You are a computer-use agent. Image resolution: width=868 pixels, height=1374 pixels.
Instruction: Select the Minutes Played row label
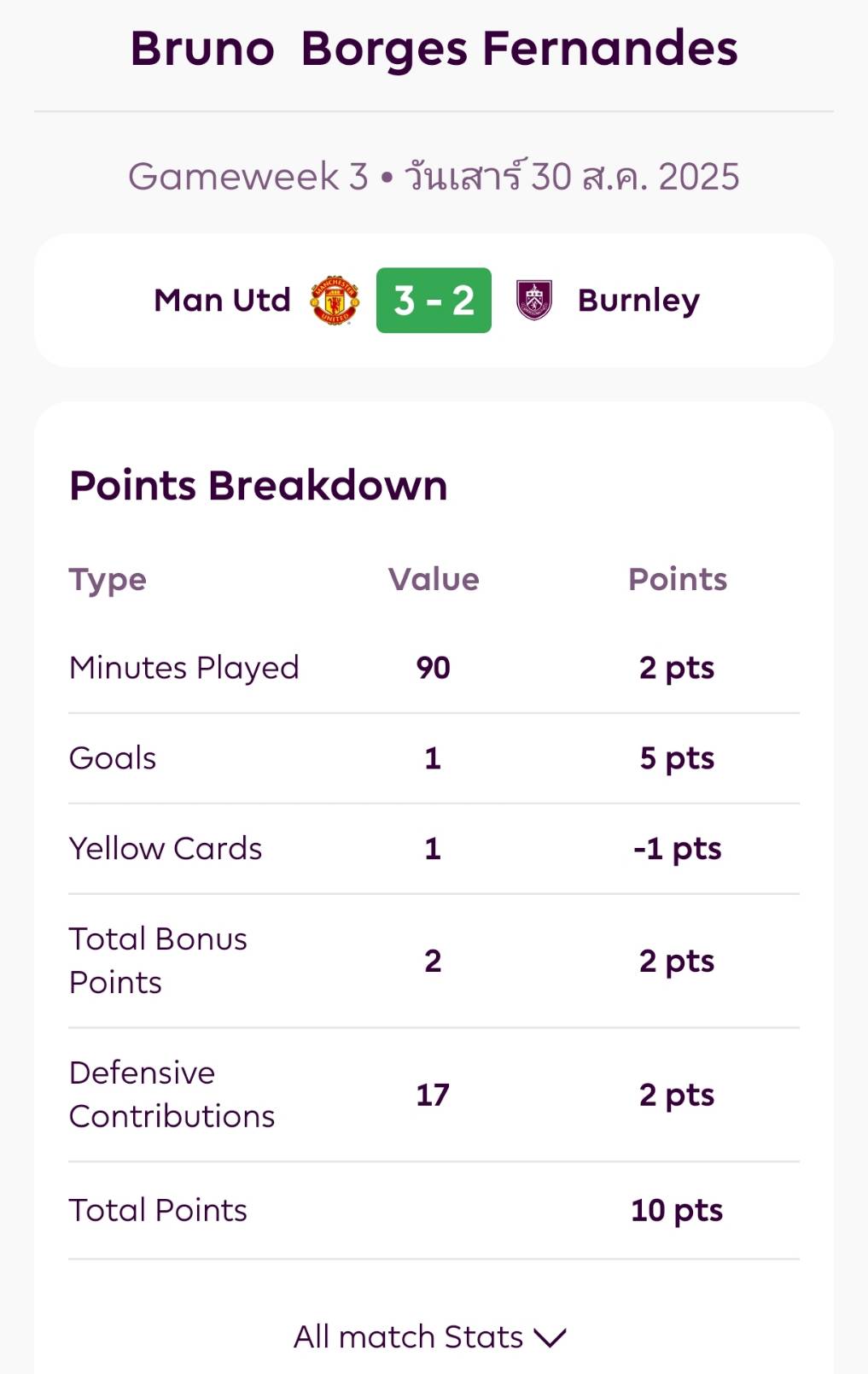(x=184, y=668)
